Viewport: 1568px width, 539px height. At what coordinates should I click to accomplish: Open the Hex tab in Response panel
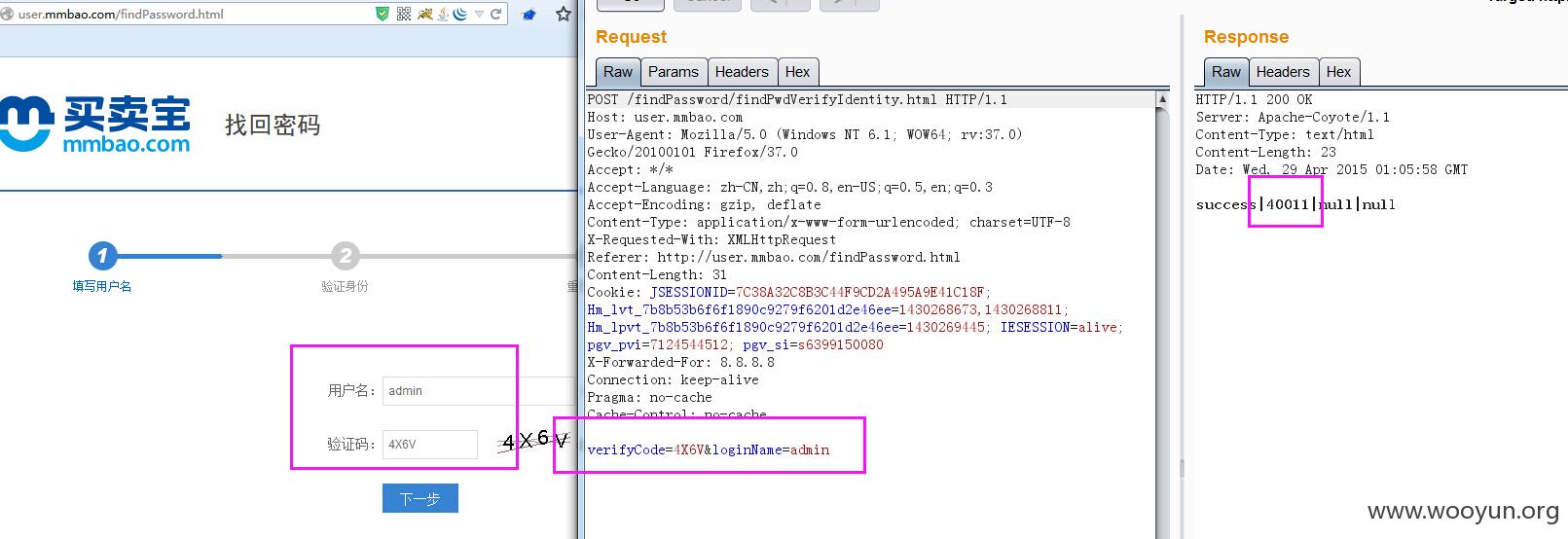1339,72
